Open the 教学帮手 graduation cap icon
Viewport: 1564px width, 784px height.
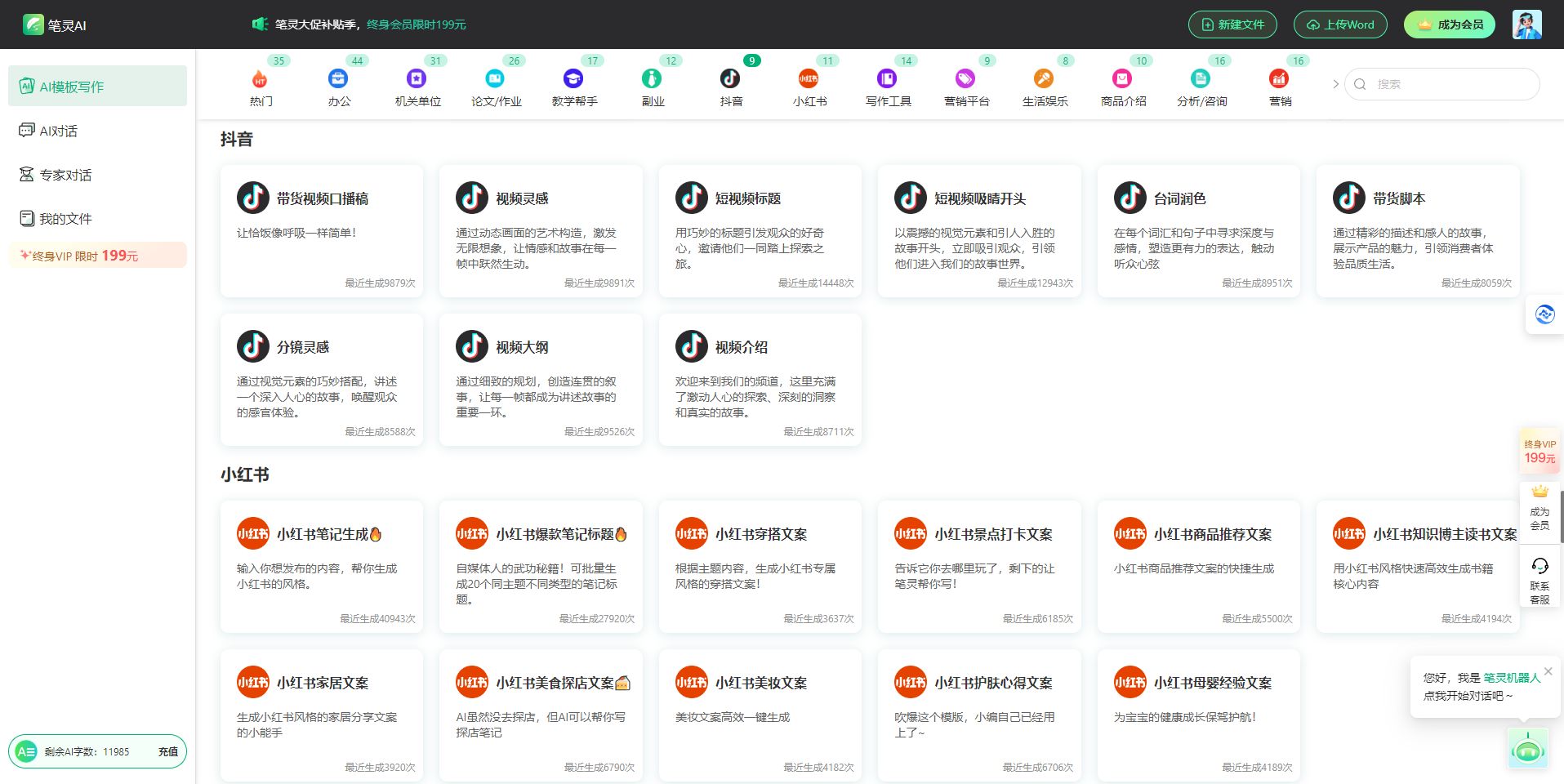[x=573, y=78]
